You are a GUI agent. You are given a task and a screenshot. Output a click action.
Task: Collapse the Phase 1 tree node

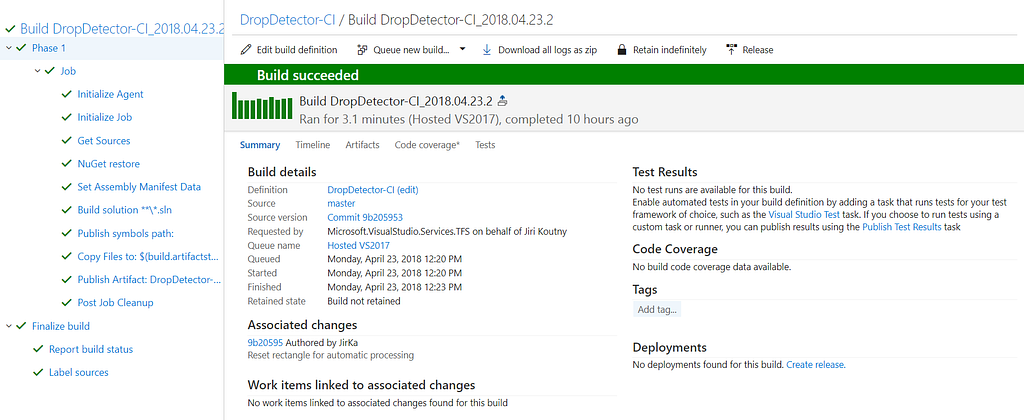(x=8, y=48)
